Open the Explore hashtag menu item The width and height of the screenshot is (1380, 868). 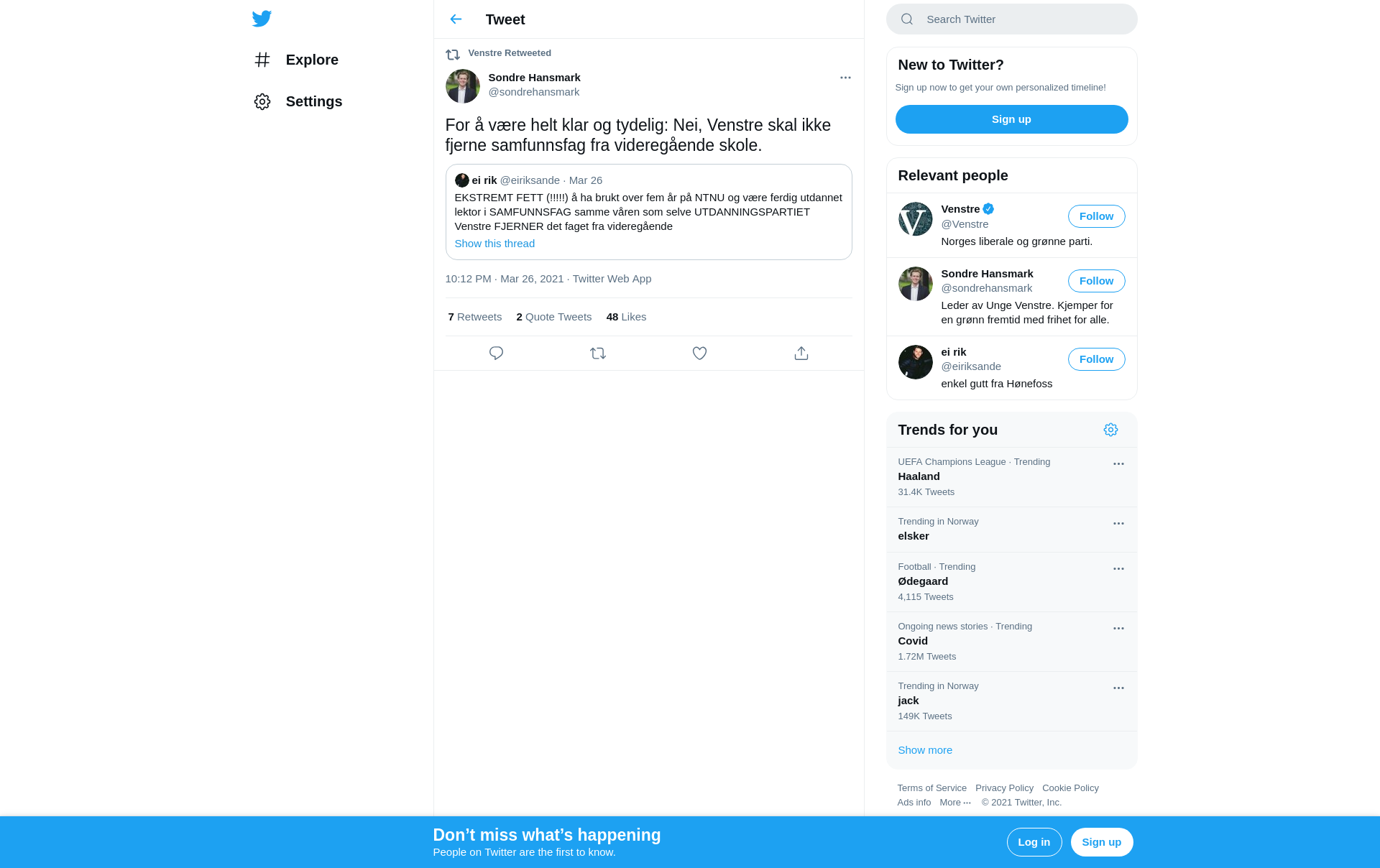coord(296,60)
